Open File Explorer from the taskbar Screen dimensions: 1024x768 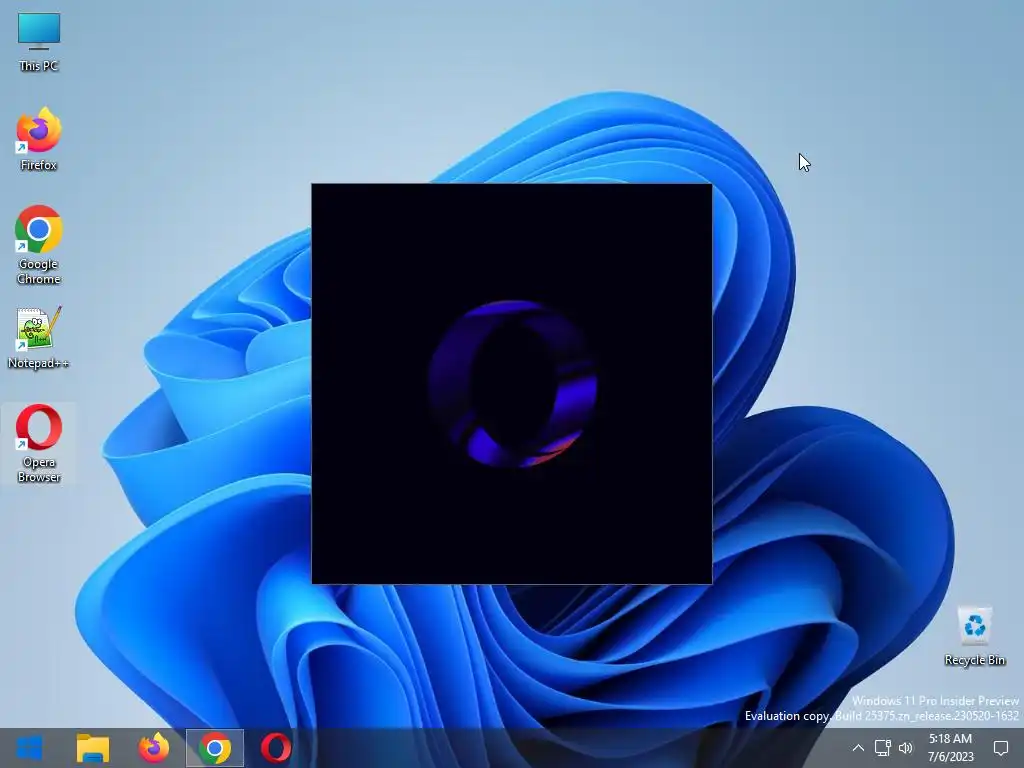93,748
